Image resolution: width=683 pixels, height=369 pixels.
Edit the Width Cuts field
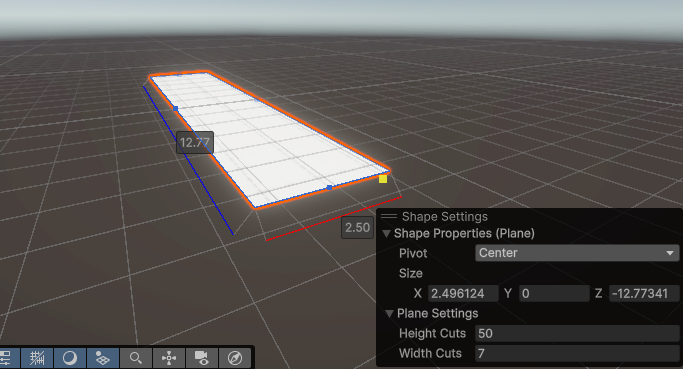(577, 353)
